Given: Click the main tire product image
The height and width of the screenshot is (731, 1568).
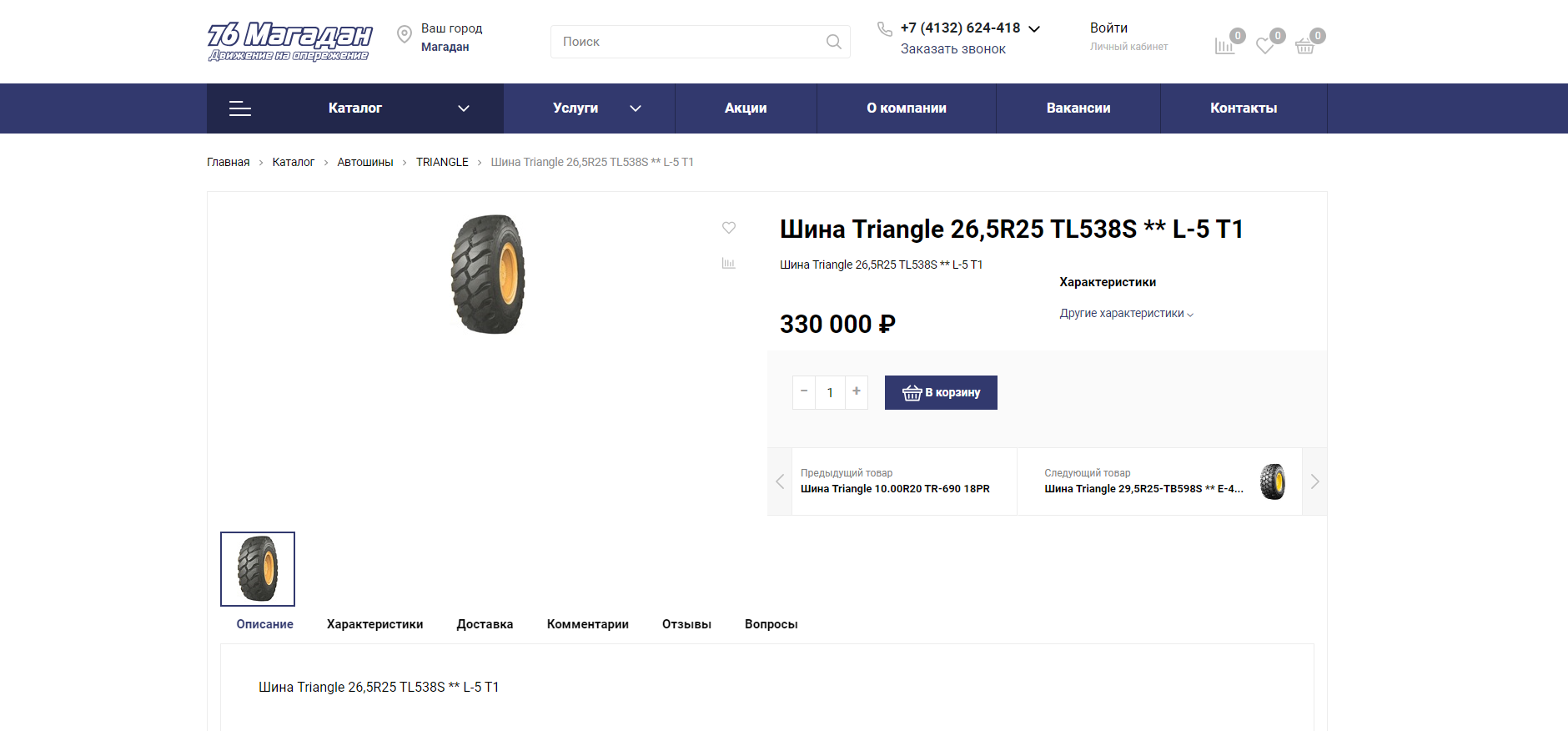Looking at the screenshot, I should click(488, 275).
